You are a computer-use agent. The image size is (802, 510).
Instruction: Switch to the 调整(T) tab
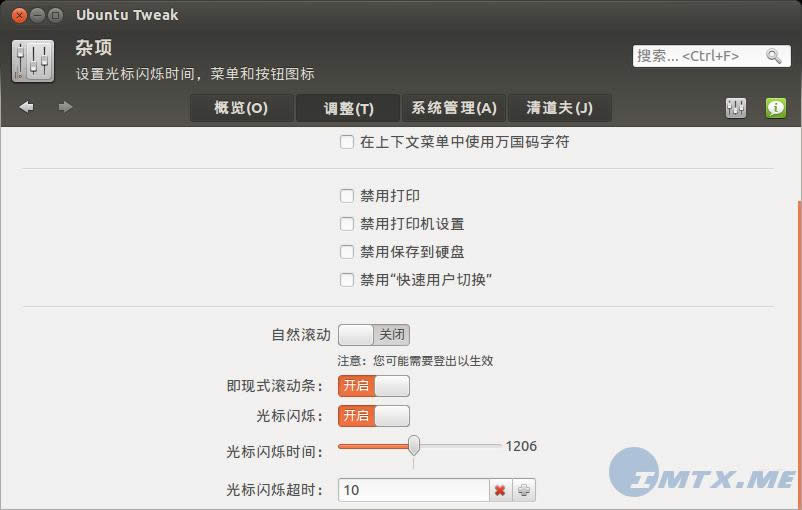(348, 108)
